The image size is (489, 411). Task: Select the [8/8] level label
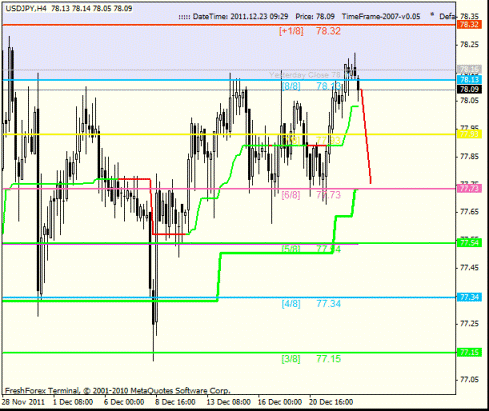click(291, 87)
